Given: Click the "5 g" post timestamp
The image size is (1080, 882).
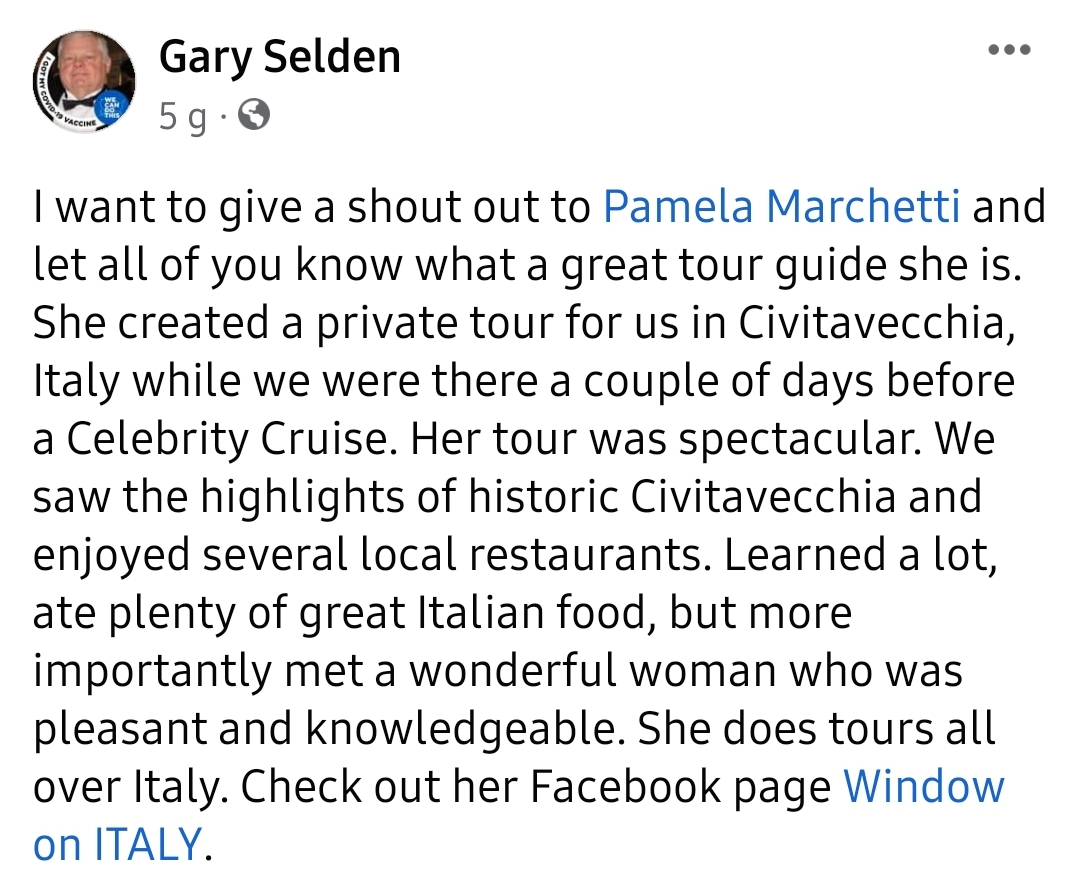Looking at the screenshot, I should [182, 117].
